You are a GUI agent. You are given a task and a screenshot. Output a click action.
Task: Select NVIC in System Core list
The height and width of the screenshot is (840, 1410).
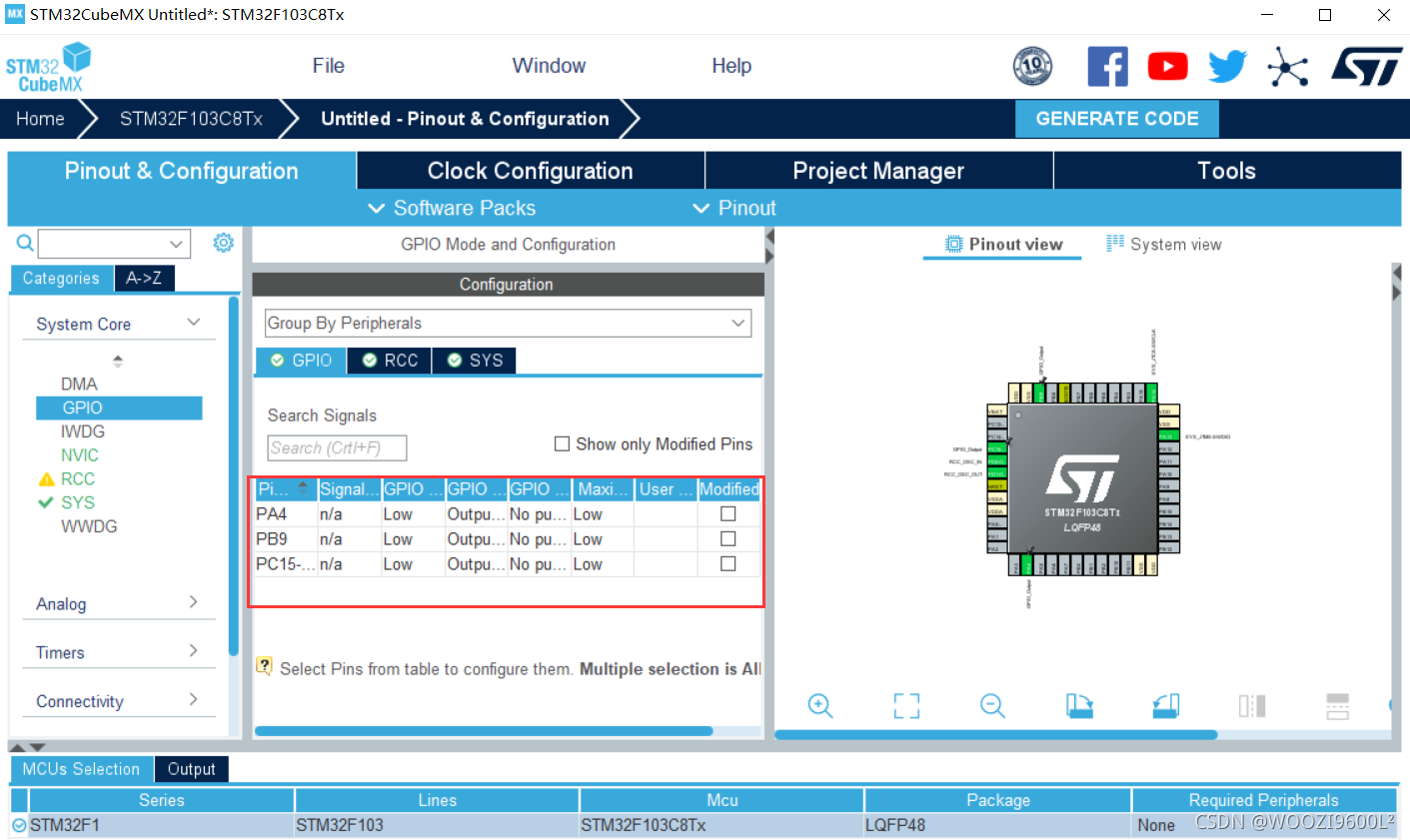(x=80, y=455)
